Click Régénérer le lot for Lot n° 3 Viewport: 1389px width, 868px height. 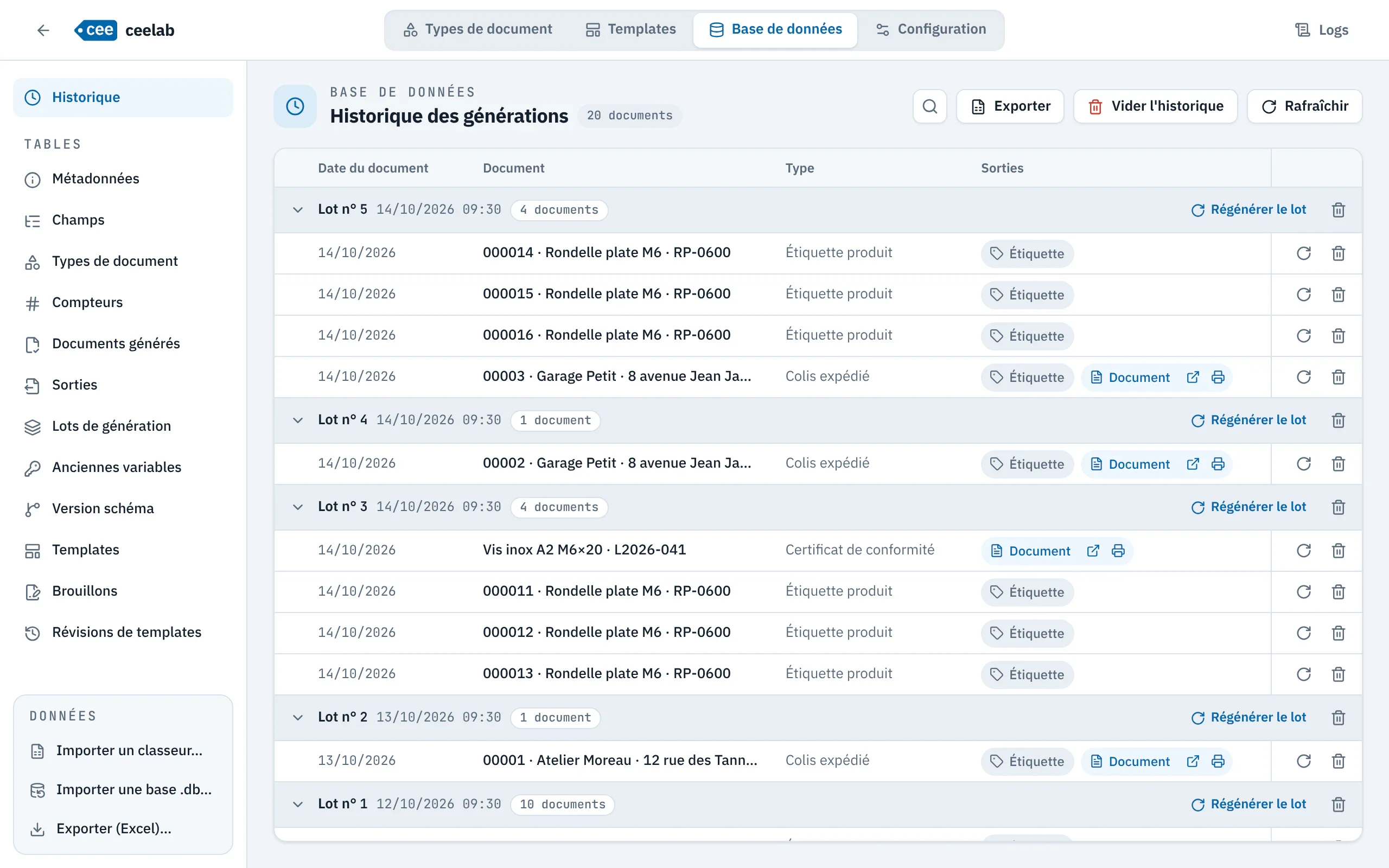(1248, 507)
